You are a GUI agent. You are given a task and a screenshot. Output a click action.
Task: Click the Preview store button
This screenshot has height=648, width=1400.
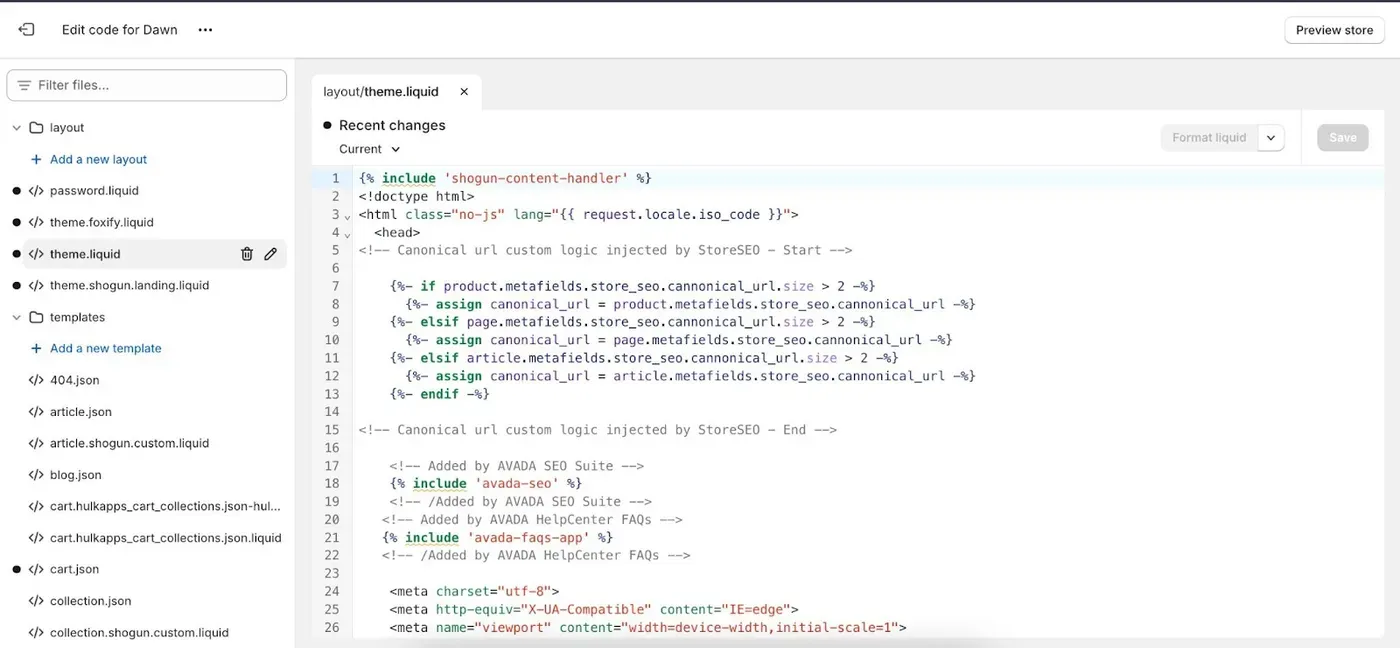click(1334, 30)
